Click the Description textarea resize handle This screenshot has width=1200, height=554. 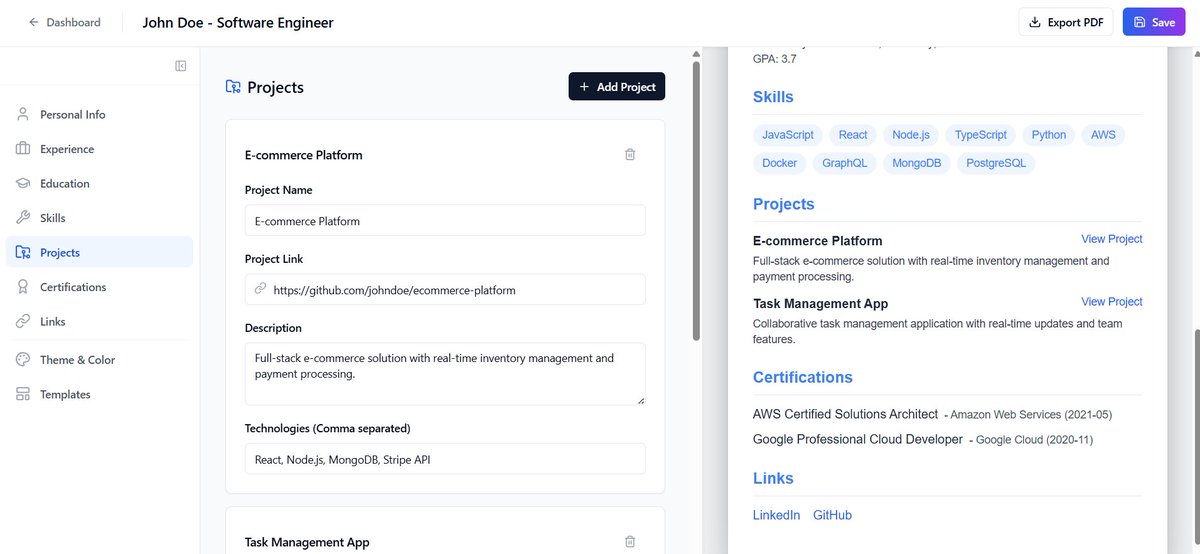pyautogui.click(x=640, y=400)
